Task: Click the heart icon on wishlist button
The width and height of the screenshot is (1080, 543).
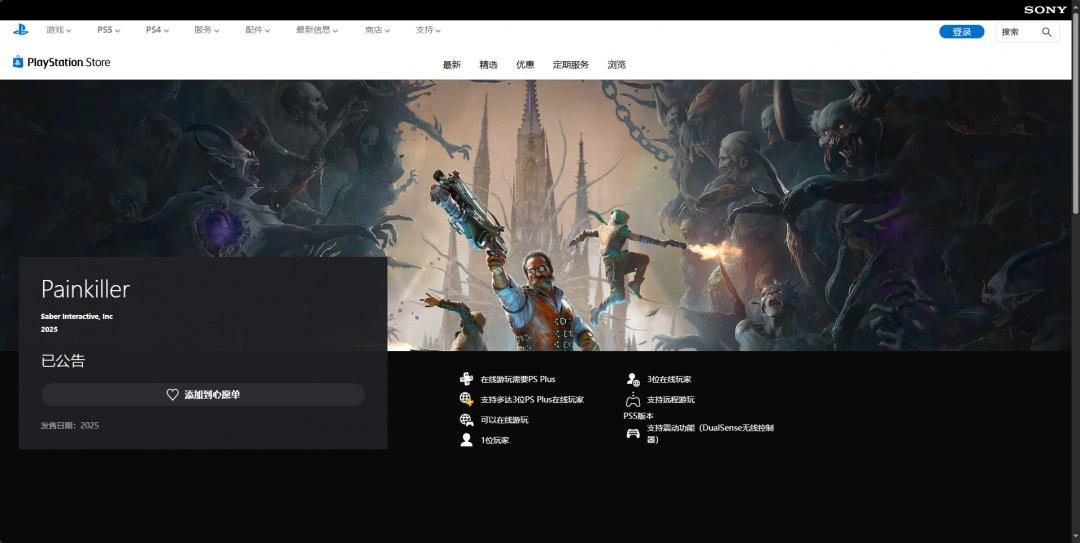Action: (x=172, y=395)
